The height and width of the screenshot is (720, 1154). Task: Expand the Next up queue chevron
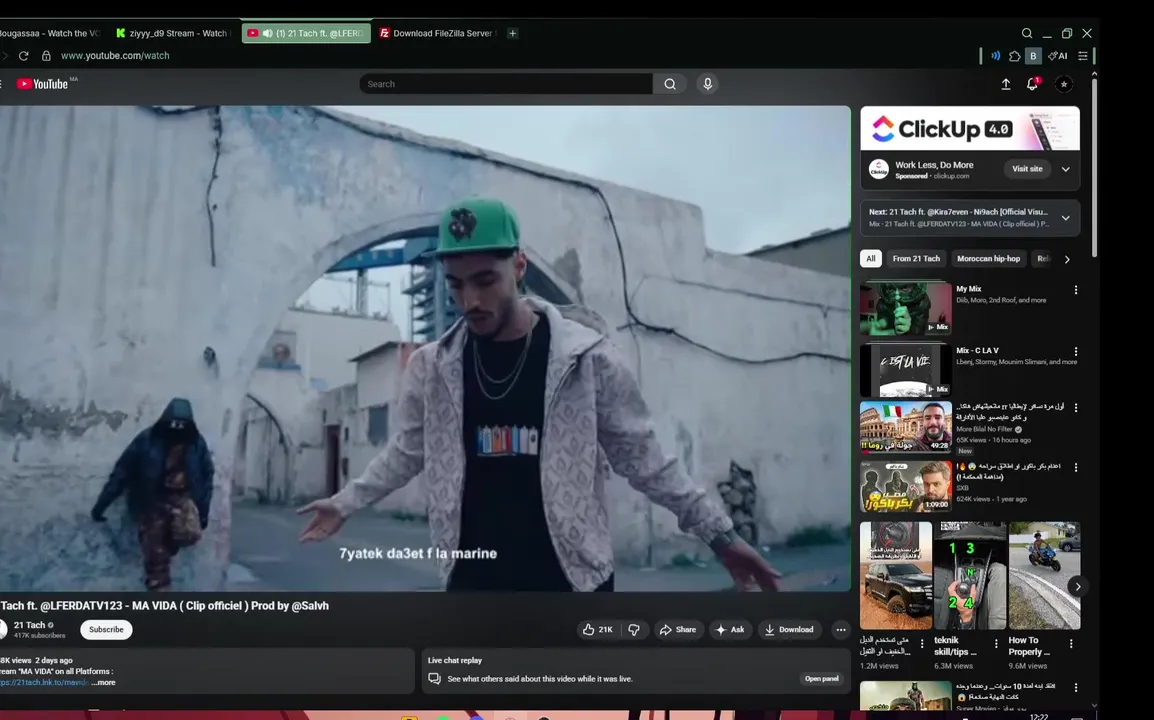pyautogui.click(x=1065, y=218)
